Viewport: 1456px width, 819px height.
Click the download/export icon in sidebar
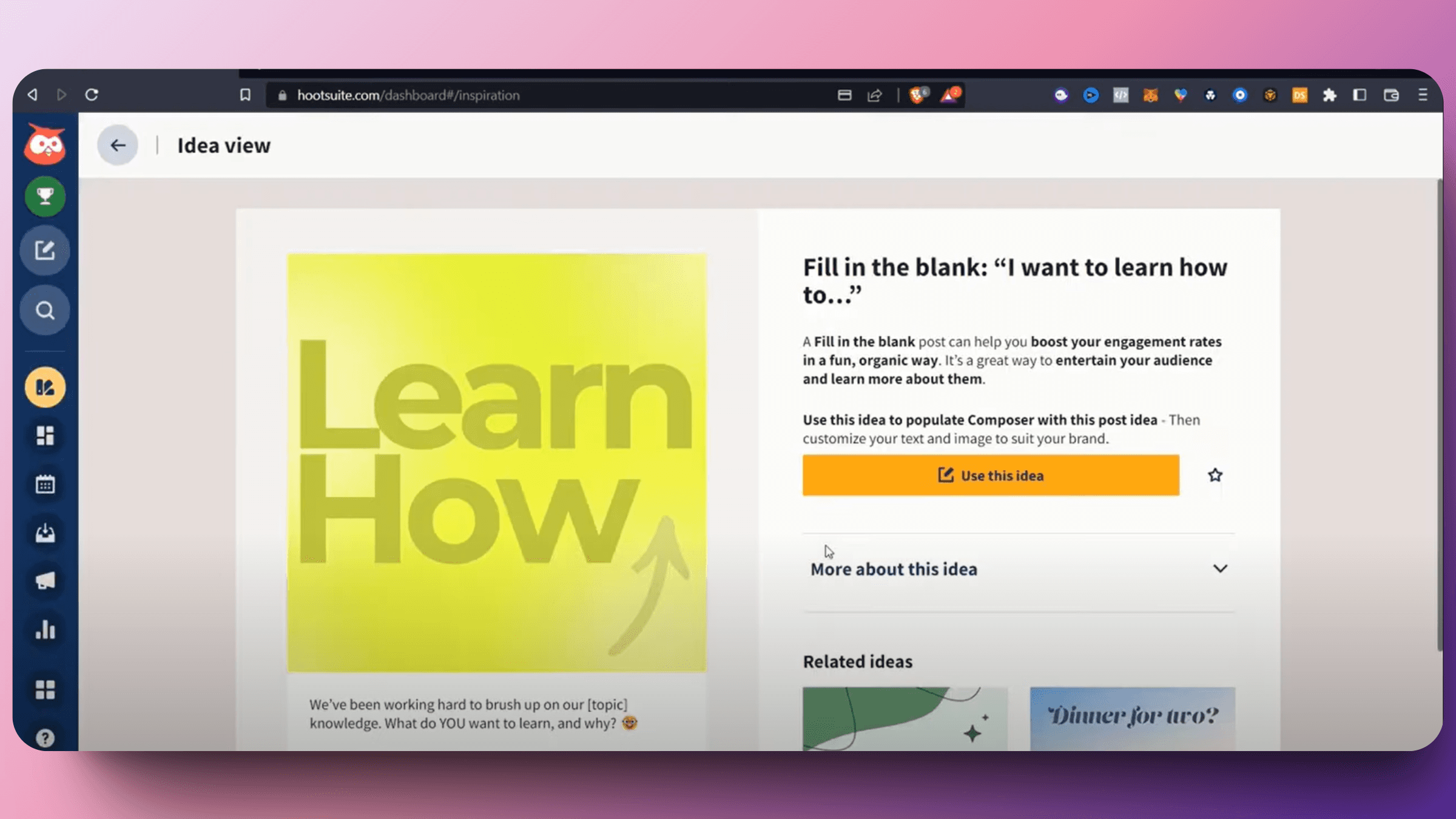pos(45,533)
